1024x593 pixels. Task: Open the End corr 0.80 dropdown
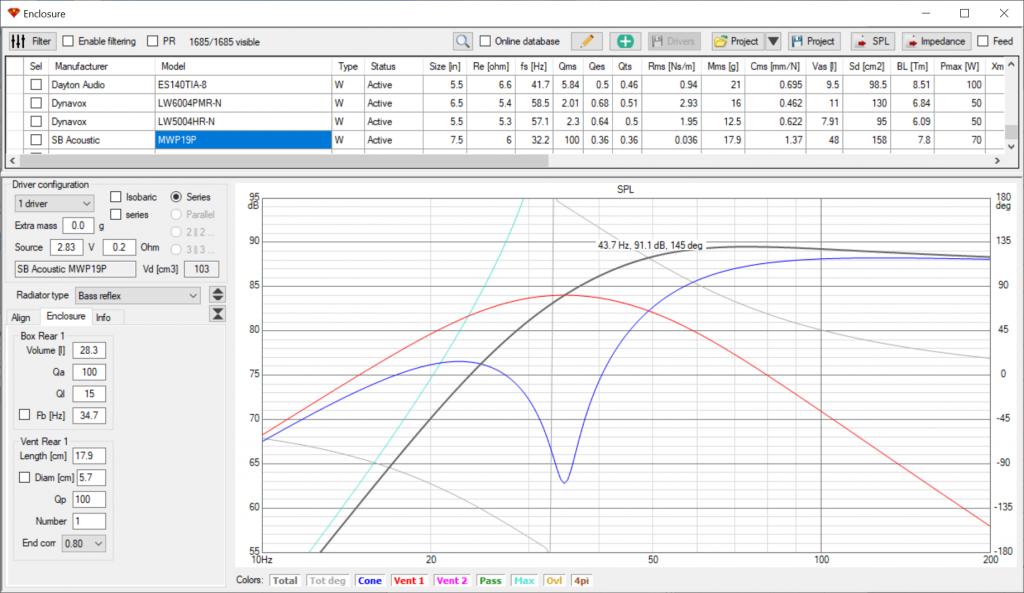(84, 543)
